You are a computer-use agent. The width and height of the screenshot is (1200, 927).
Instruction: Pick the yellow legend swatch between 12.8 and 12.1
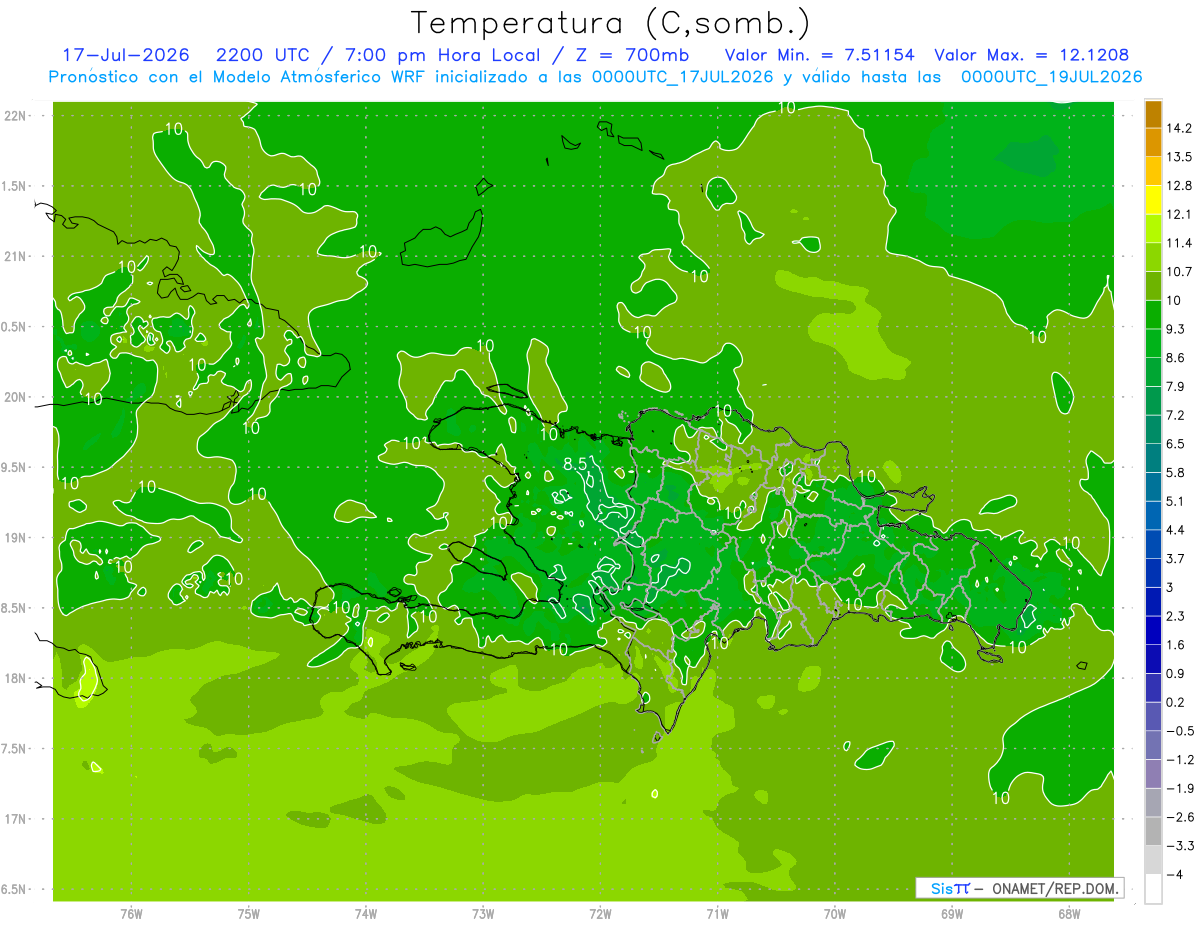click(1153, 200)
